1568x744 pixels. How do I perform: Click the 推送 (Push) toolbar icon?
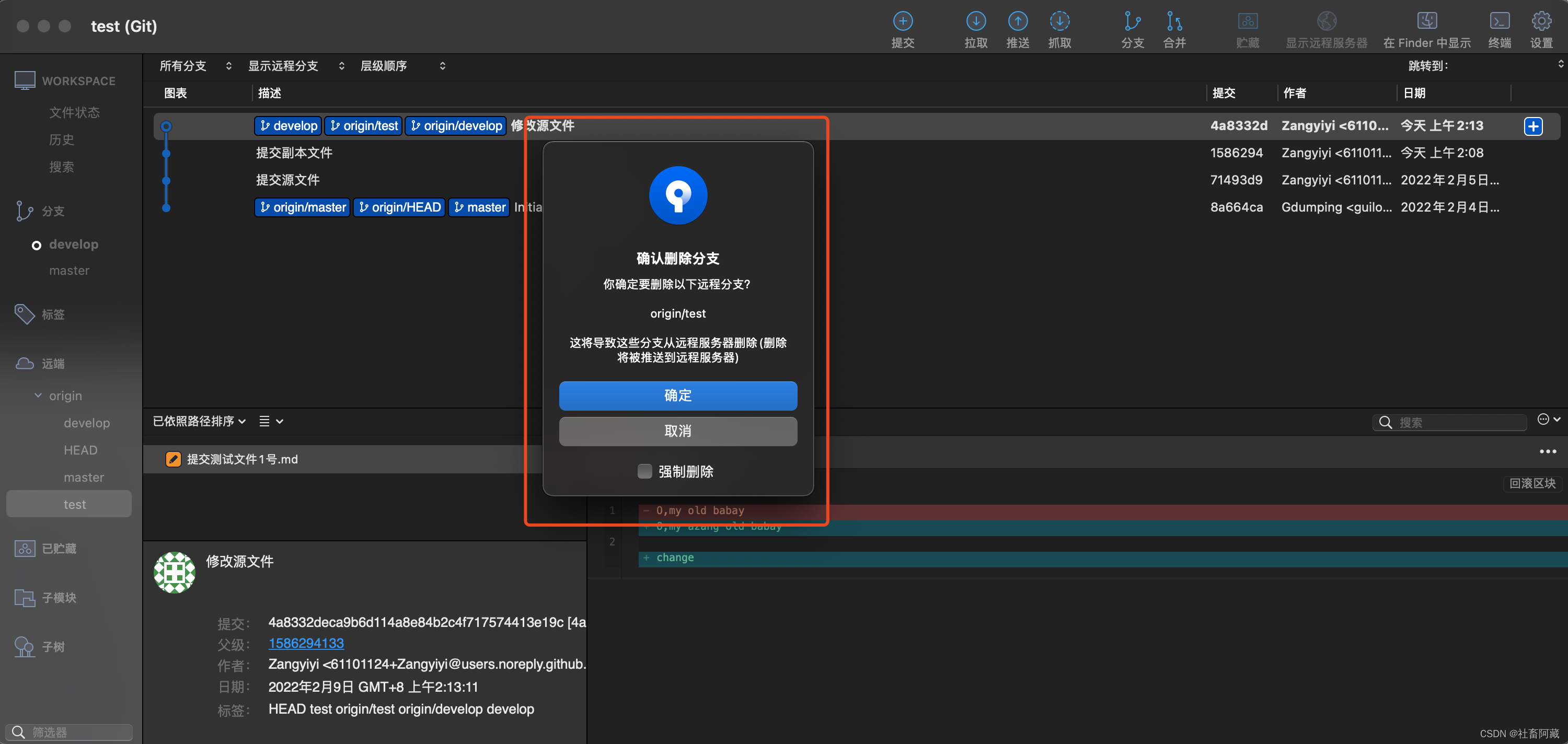point(1017,22)
